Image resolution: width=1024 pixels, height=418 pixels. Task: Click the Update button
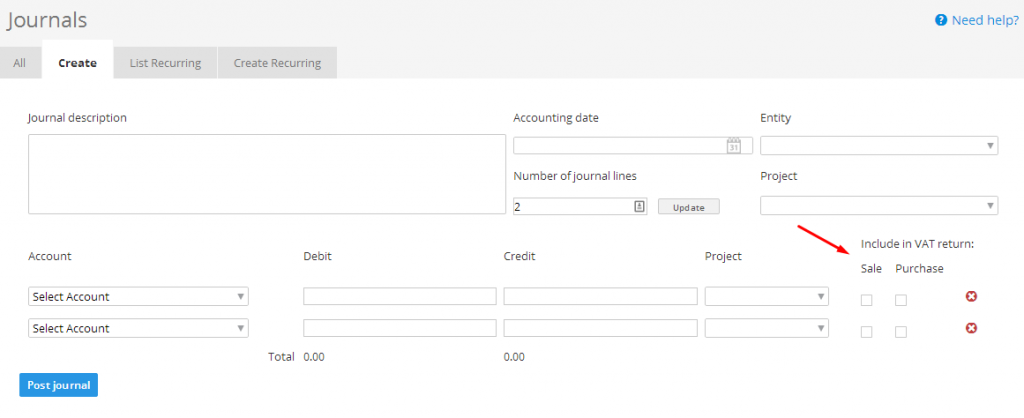(x=688, y=207)
